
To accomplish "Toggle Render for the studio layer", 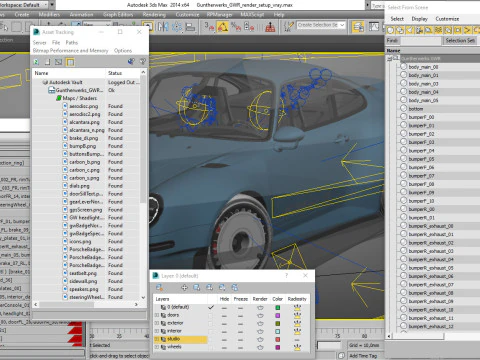I will (260, 339).
